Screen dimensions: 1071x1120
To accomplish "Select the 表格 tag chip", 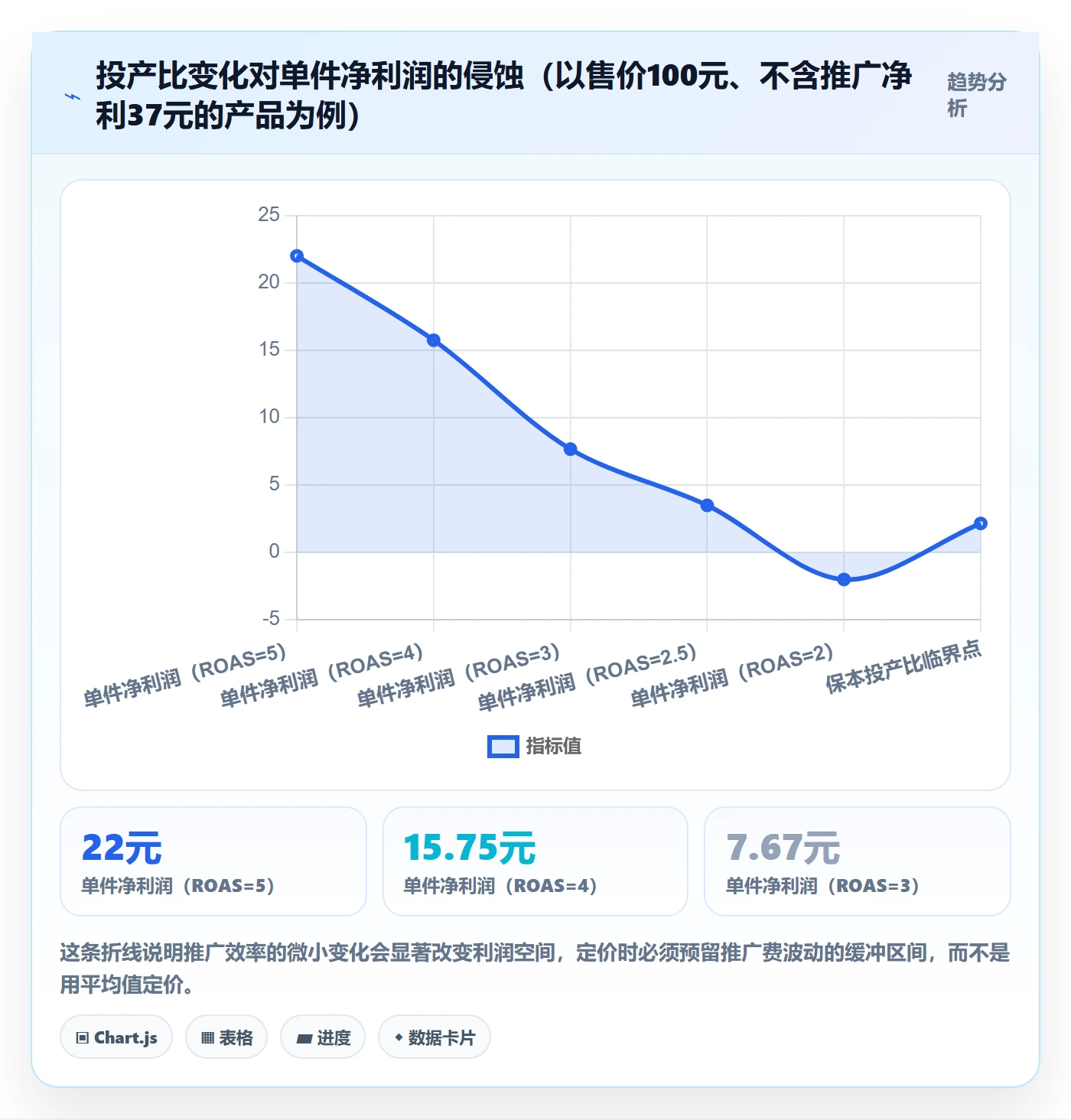I will tap(226, 1037).
